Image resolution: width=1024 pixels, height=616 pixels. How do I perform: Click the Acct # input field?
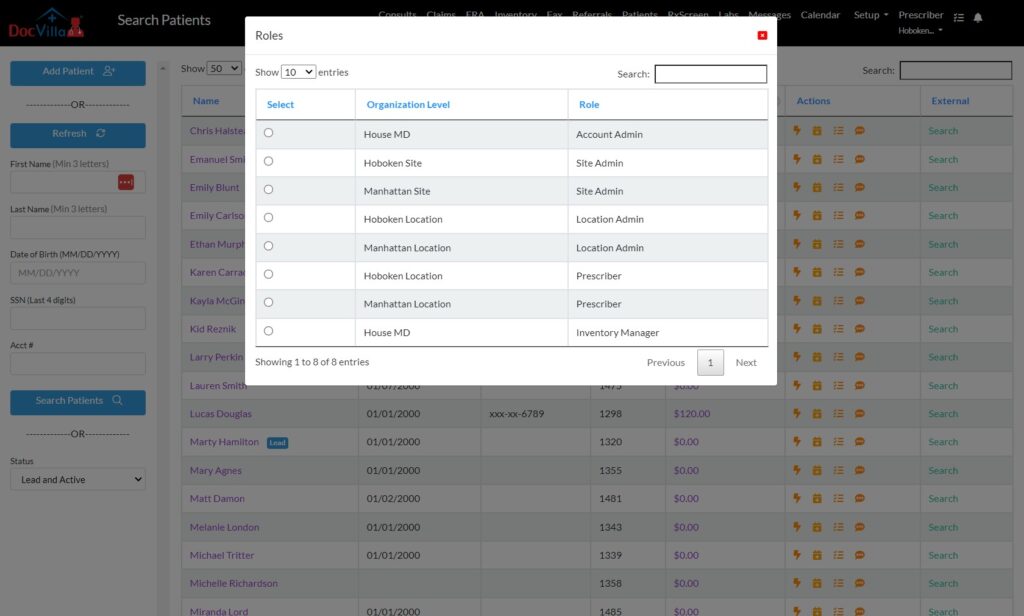(x=78, y=364)
